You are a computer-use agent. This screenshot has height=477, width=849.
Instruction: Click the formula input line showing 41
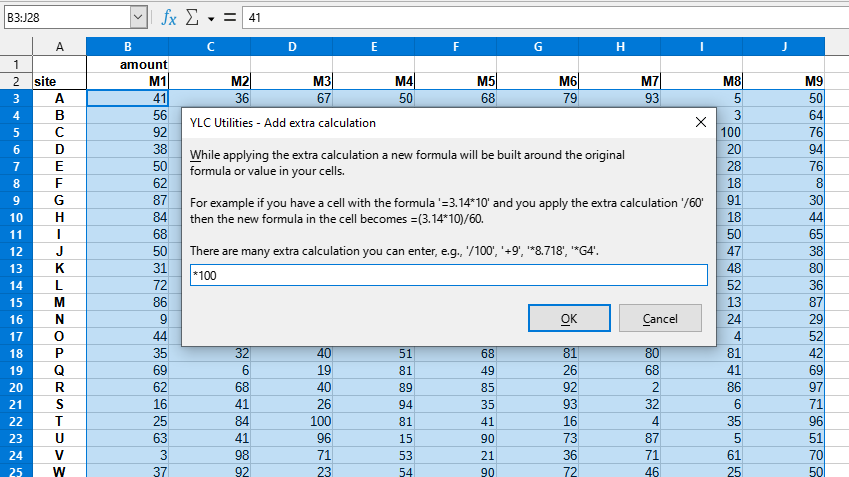[x=546, y=18]
